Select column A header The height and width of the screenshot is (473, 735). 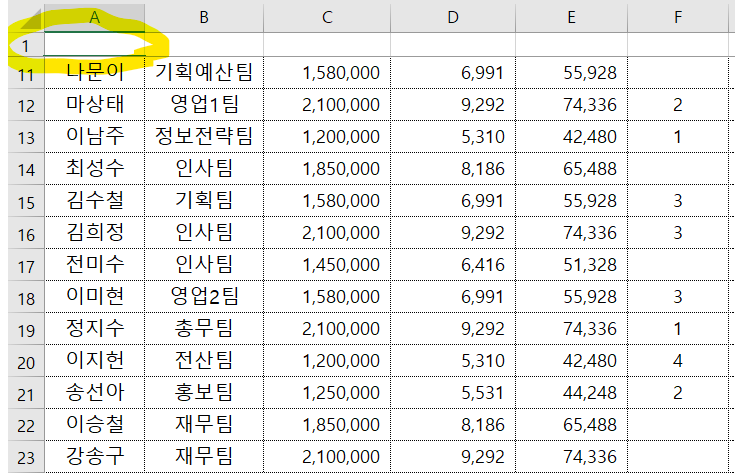(94, 17)
